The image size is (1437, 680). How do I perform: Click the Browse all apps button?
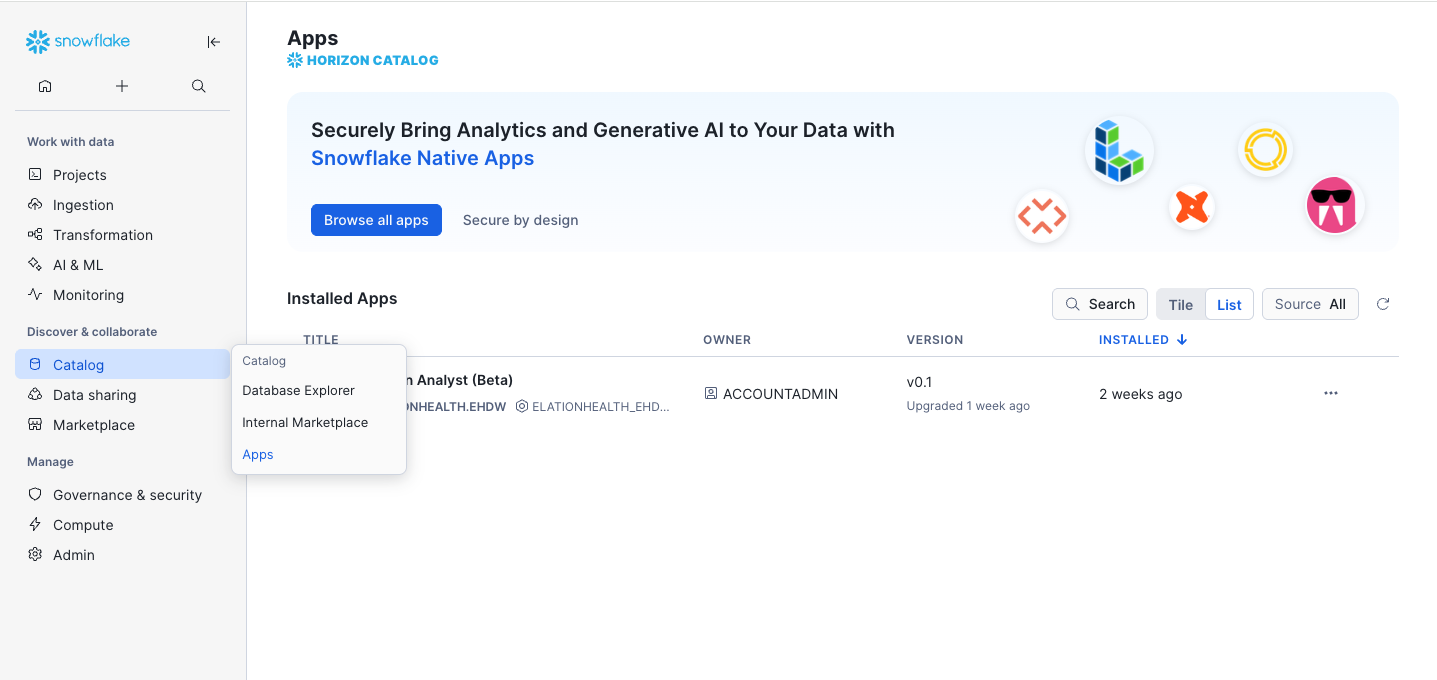tap(376, 220)
